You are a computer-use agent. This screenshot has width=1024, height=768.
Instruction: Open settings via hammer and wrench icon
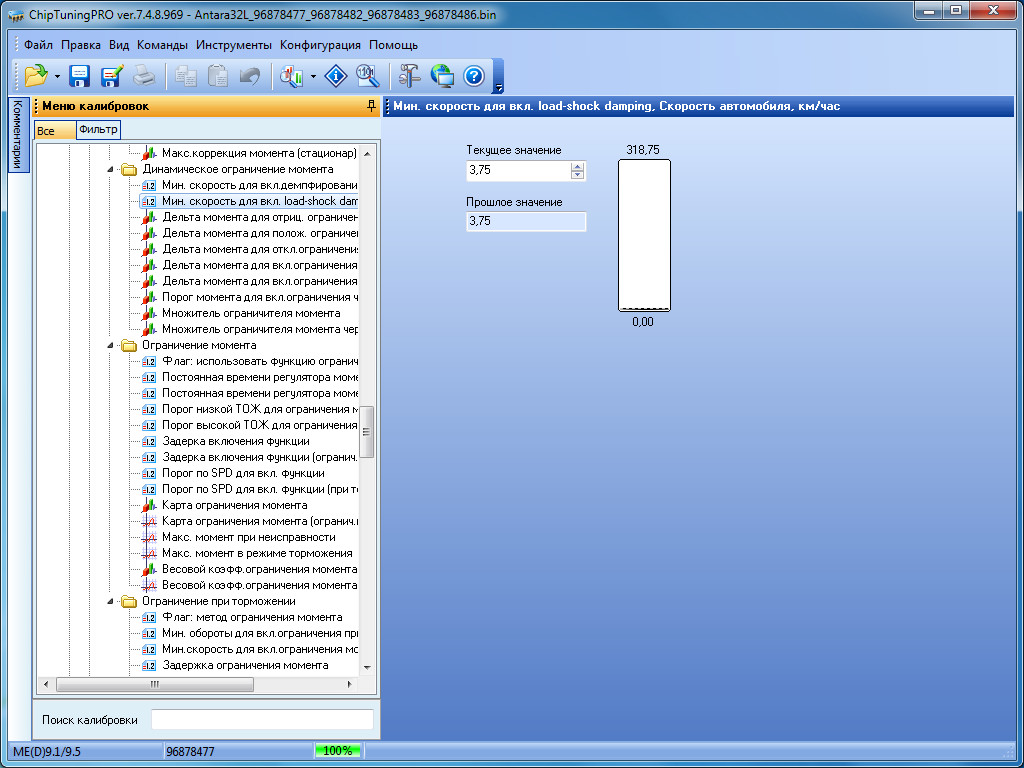pos(410,76)
